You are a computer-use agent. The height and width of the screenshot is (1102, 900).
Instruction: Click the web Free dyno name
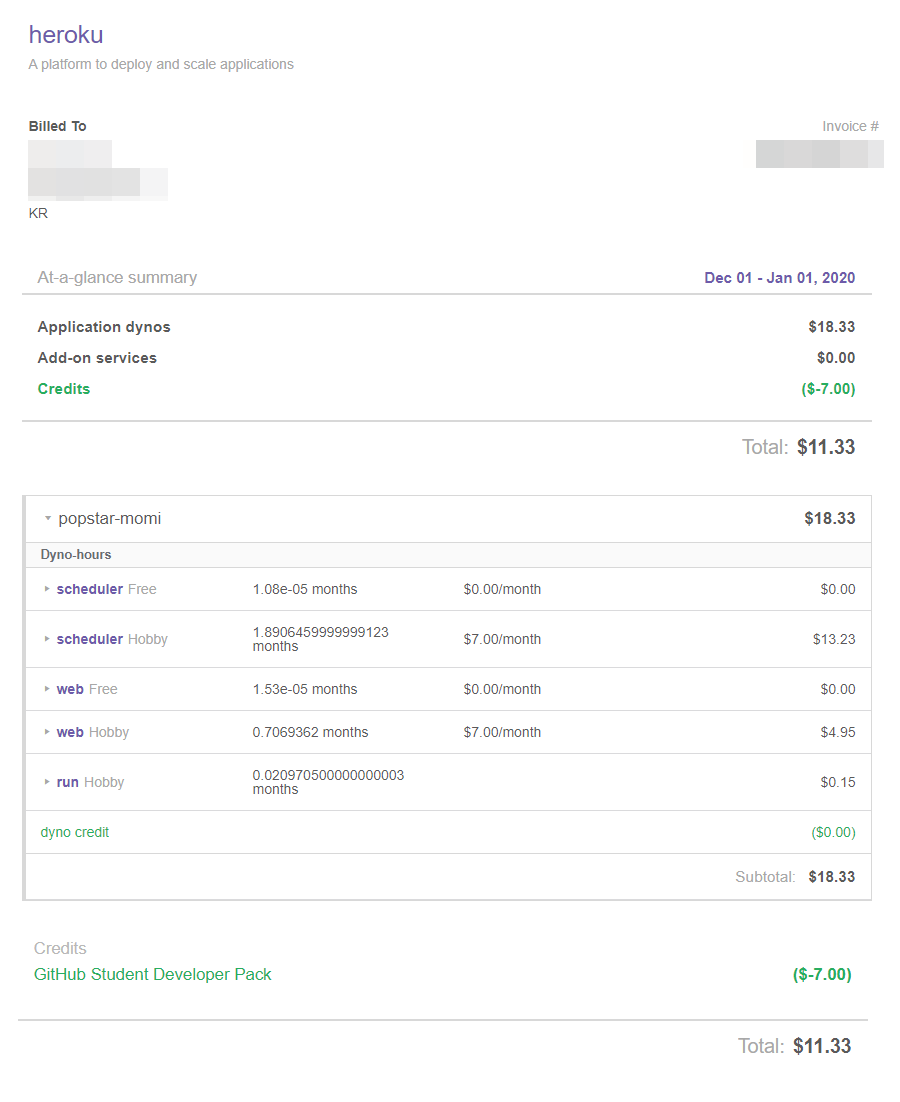tap(70, 689)
